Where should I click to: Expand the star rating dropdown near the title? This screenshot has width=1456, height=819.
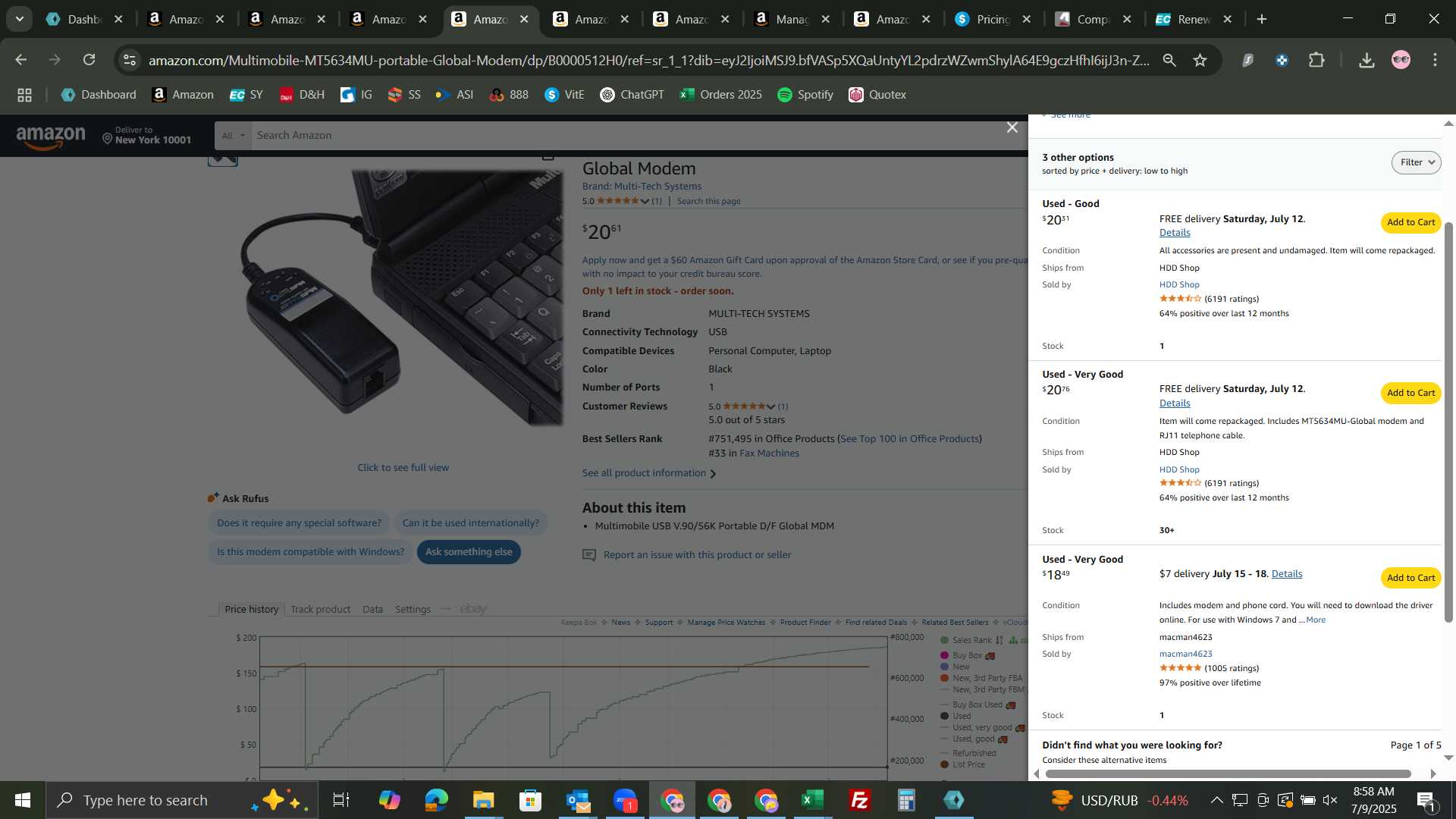pyautogui.click(x=645, y=202)
